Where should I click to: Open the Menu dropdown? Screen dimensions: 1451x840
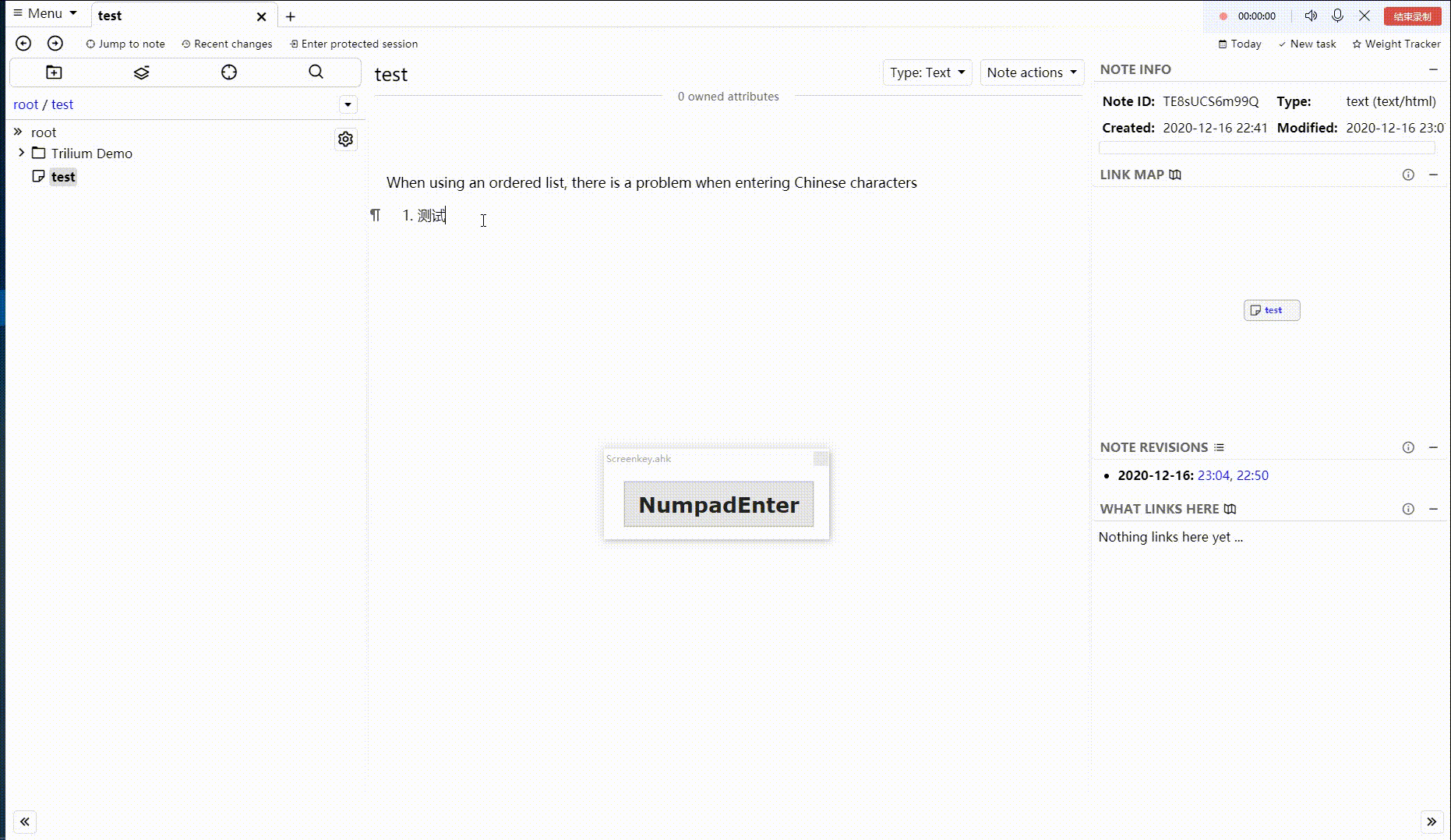tap(44, 12)
